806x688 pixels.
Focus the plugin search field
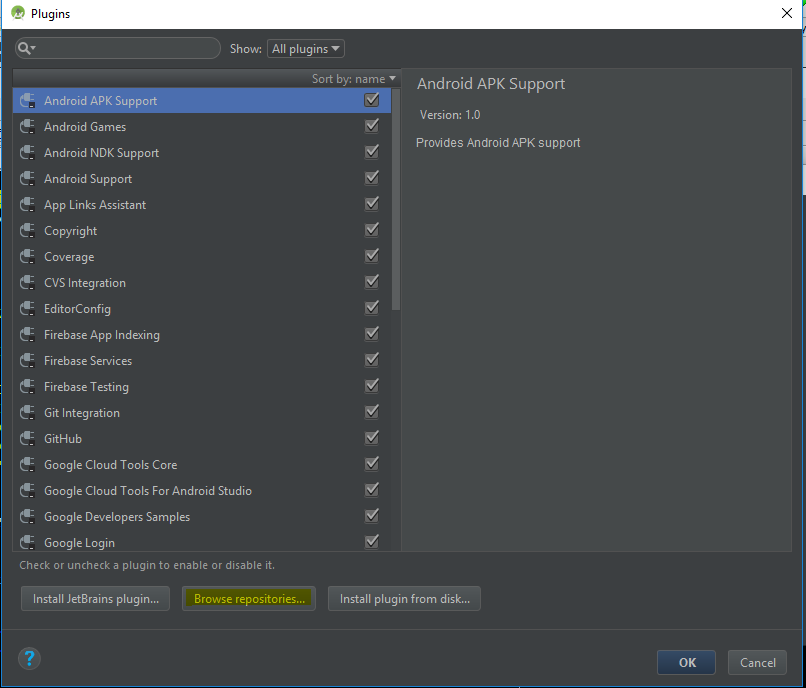tap(118, 48)
